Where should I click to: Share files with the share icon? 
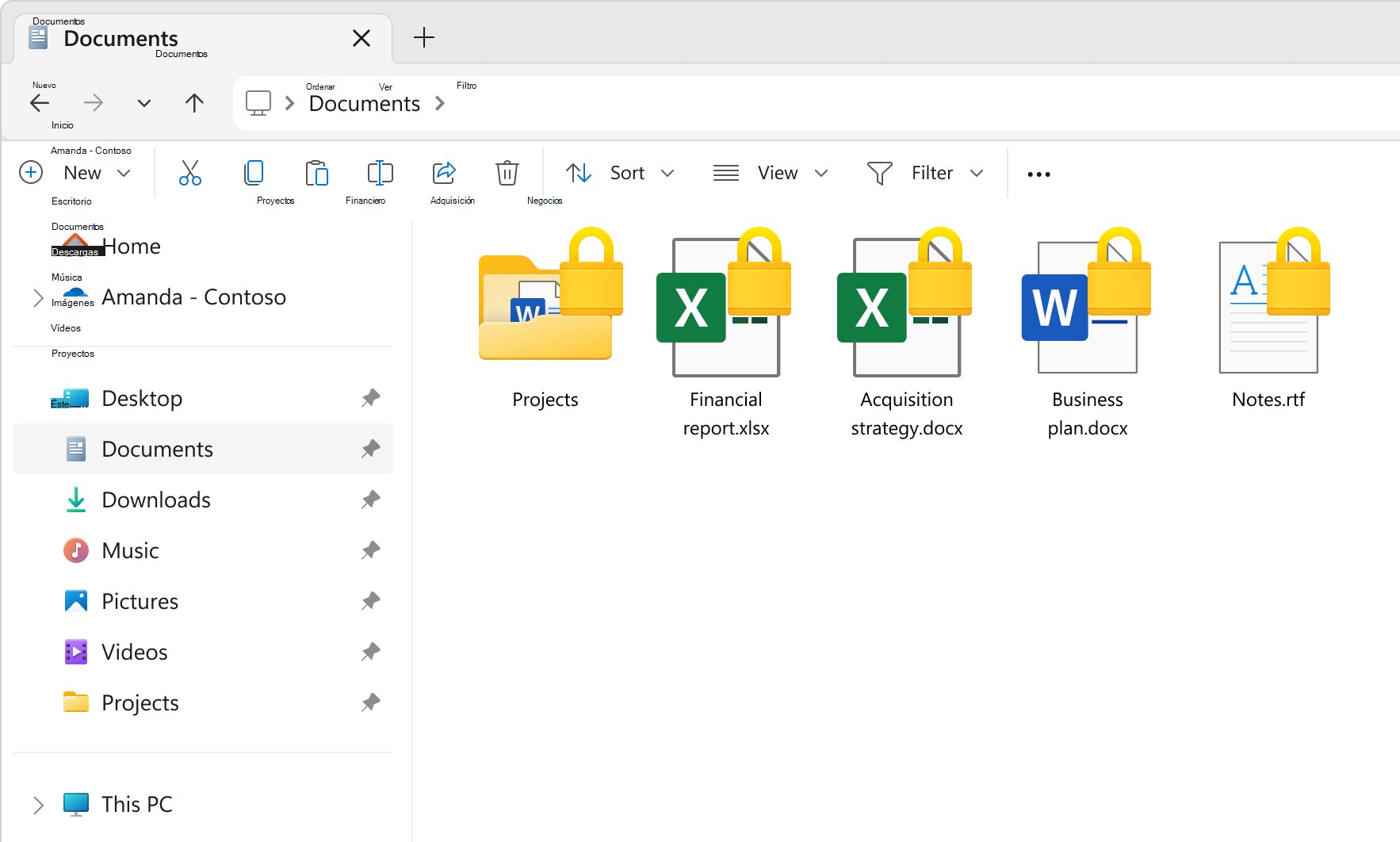point(445,173)
